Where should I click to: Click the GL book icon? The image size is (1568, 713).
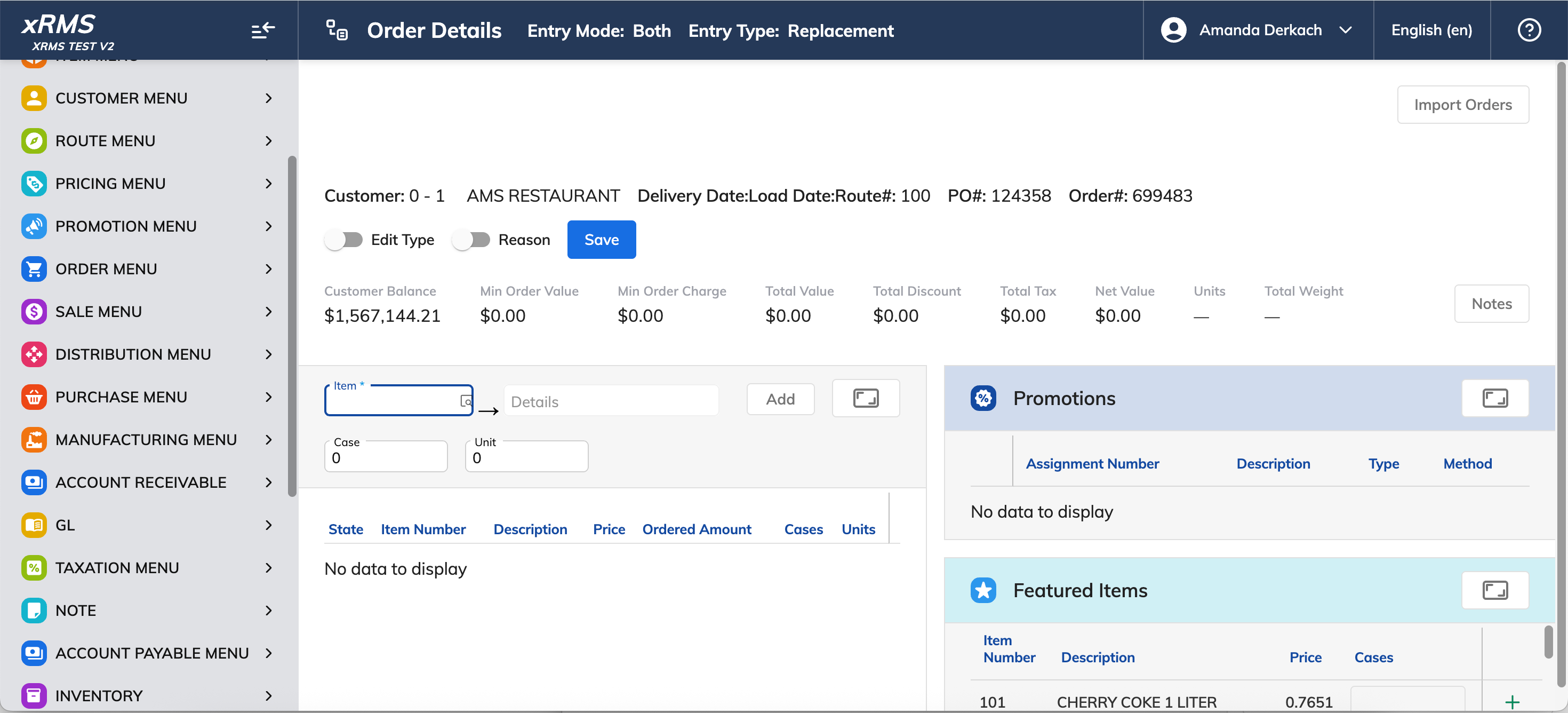click(34, 524)
